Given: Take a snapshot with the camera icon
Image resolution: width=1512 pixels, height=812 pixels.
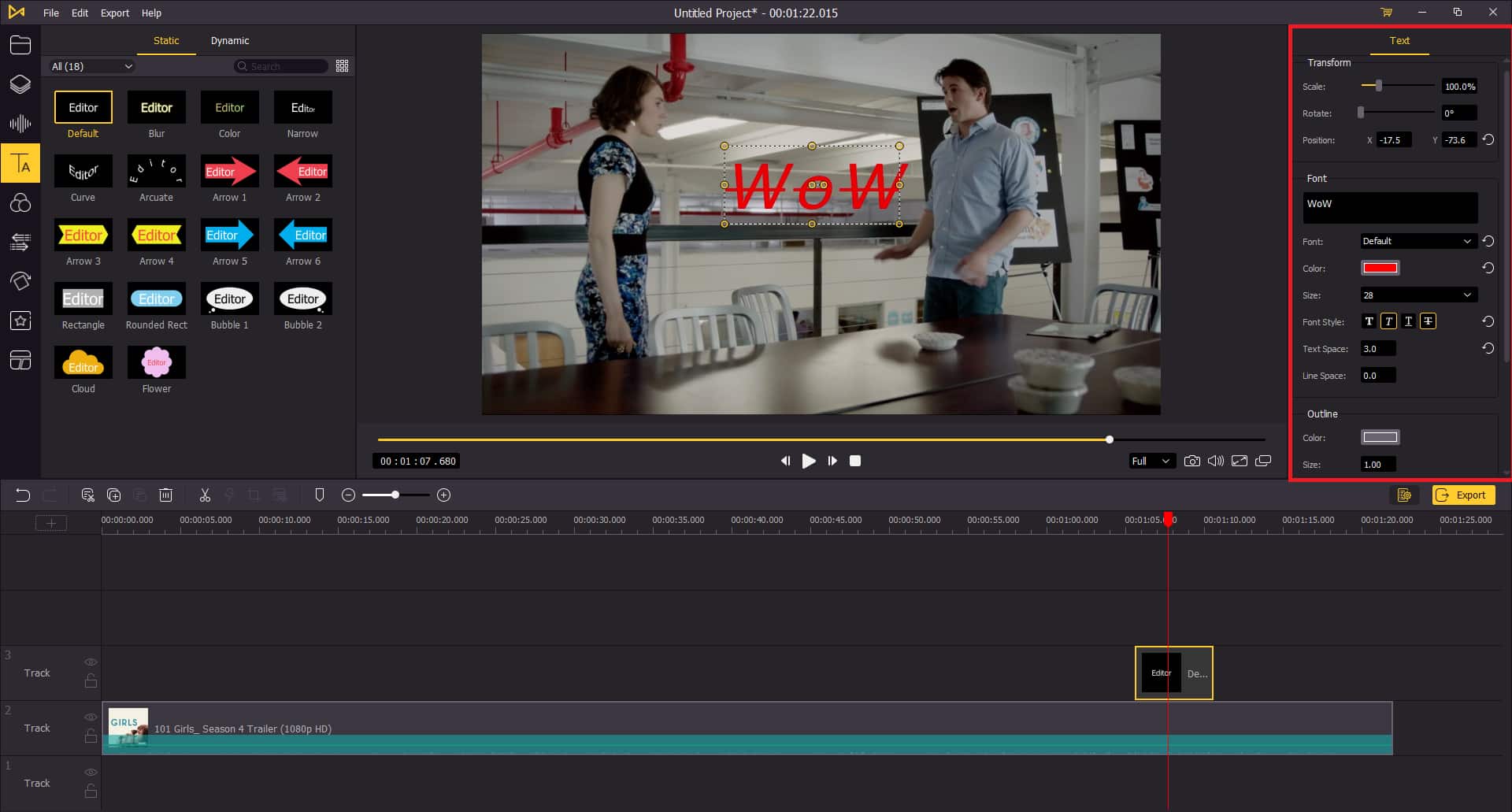Looking at the screenshot, I should (x=1192, y=461).
